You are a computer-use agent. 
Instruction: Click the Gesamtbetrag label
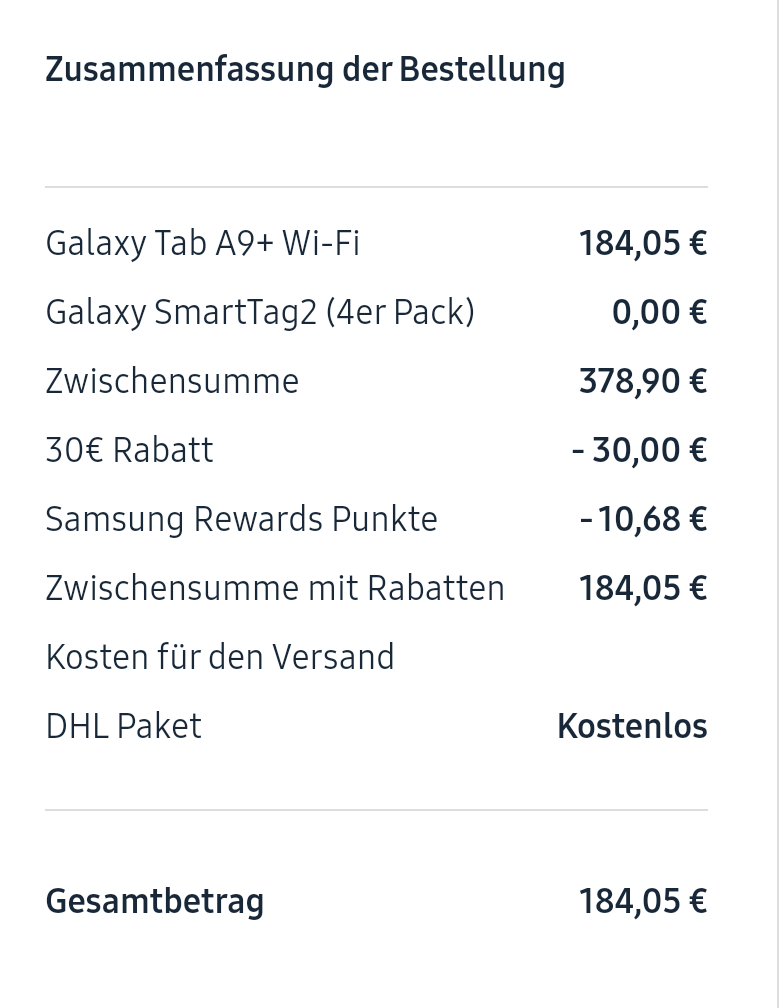(155, 901)
